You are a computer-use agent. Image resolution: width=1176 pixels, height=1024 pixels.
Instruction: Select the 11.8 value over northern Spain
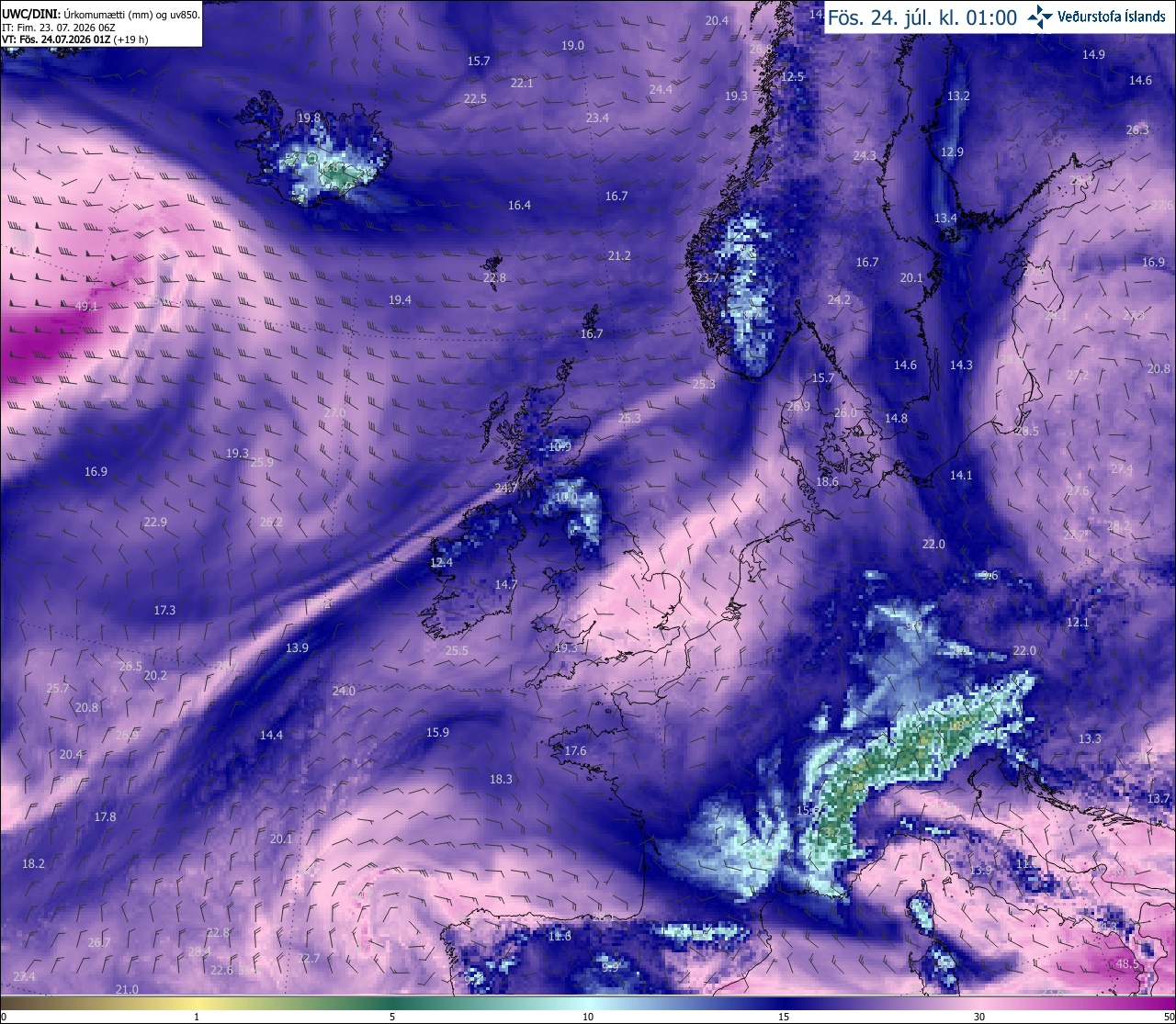[x=560, y=936]
